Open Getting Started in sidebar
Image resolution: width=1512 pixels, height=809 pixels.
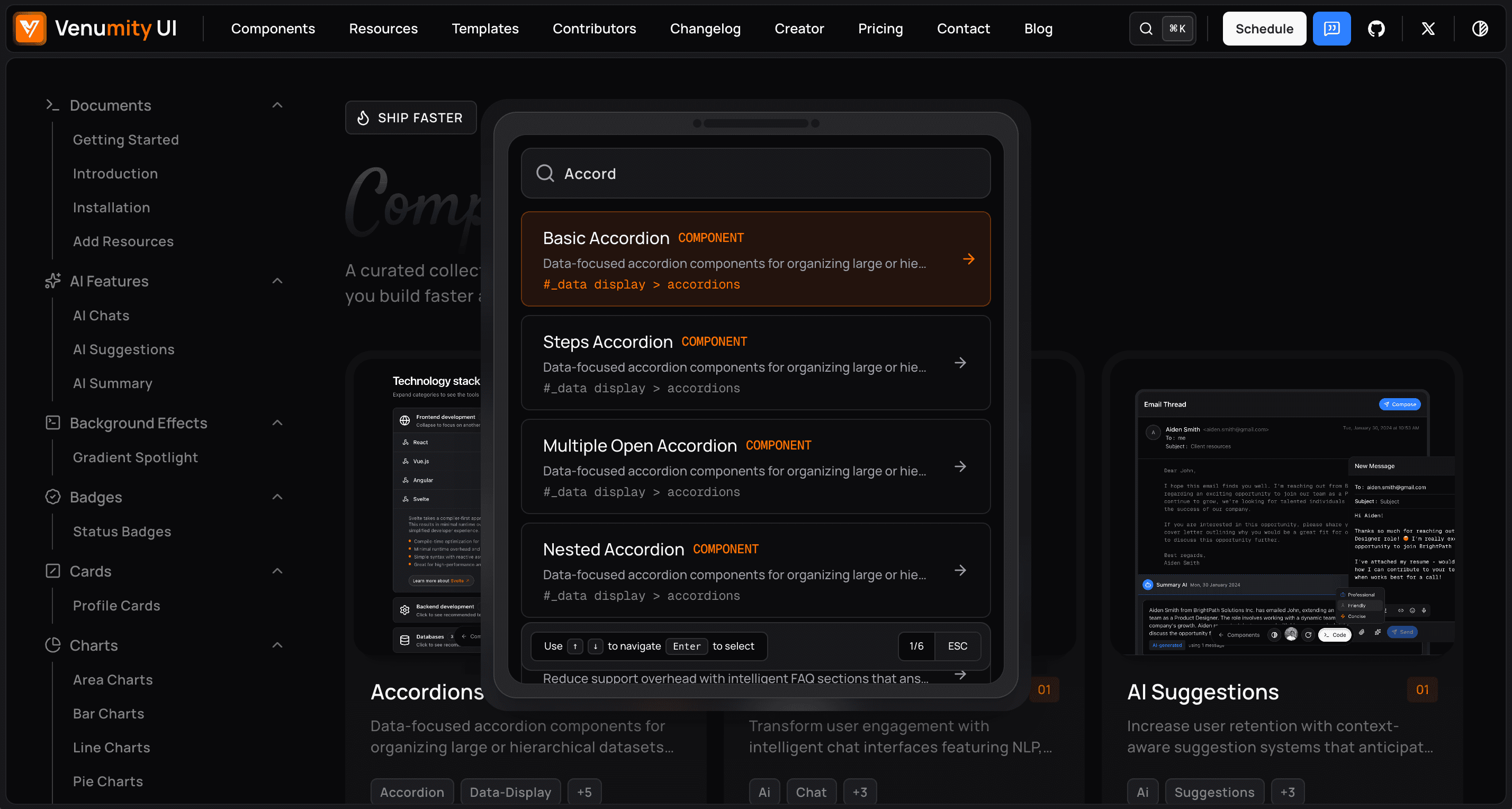click(x=125, y=140)
